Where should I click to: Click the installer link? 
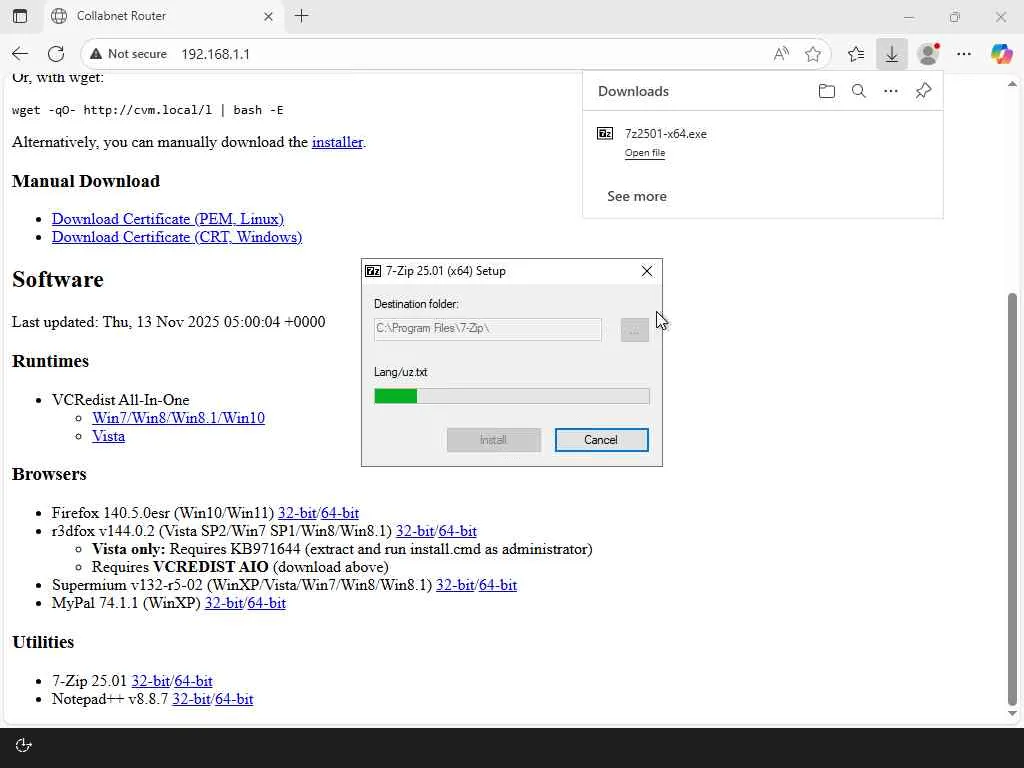(337, 142)
